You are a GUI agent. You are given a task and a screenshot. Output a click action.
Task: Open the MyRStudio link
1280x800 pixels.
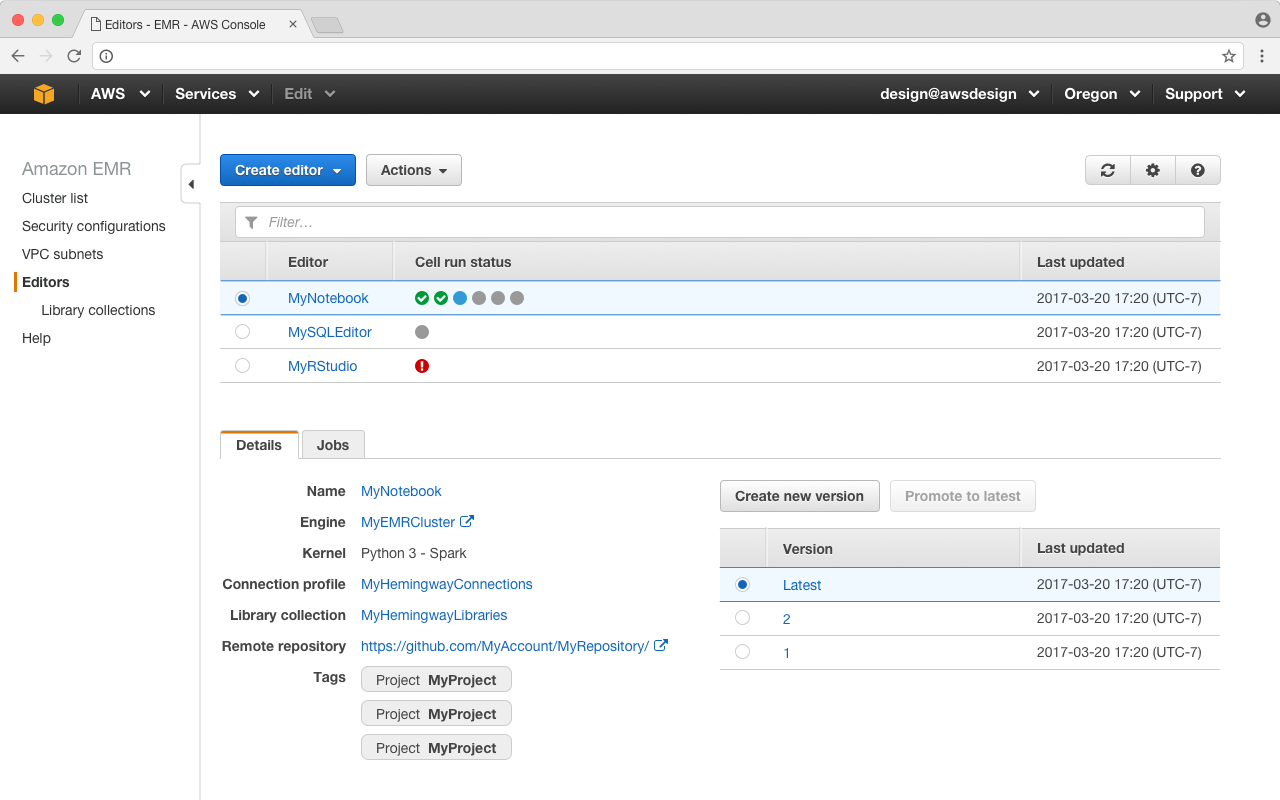[x=323, y=366]
